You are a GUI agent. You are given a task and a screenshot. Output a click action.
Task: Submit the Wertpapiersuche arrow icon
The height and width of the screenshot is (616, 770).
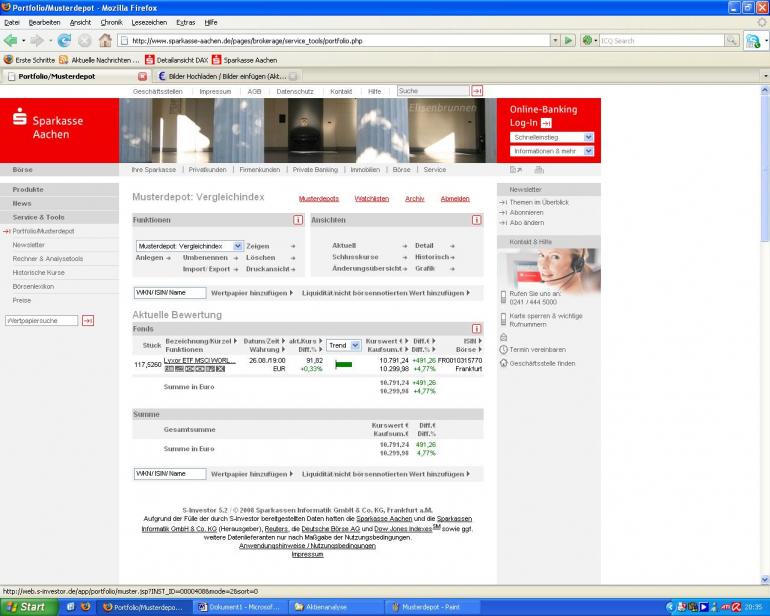pyautogui.click(x=88, y=321)
